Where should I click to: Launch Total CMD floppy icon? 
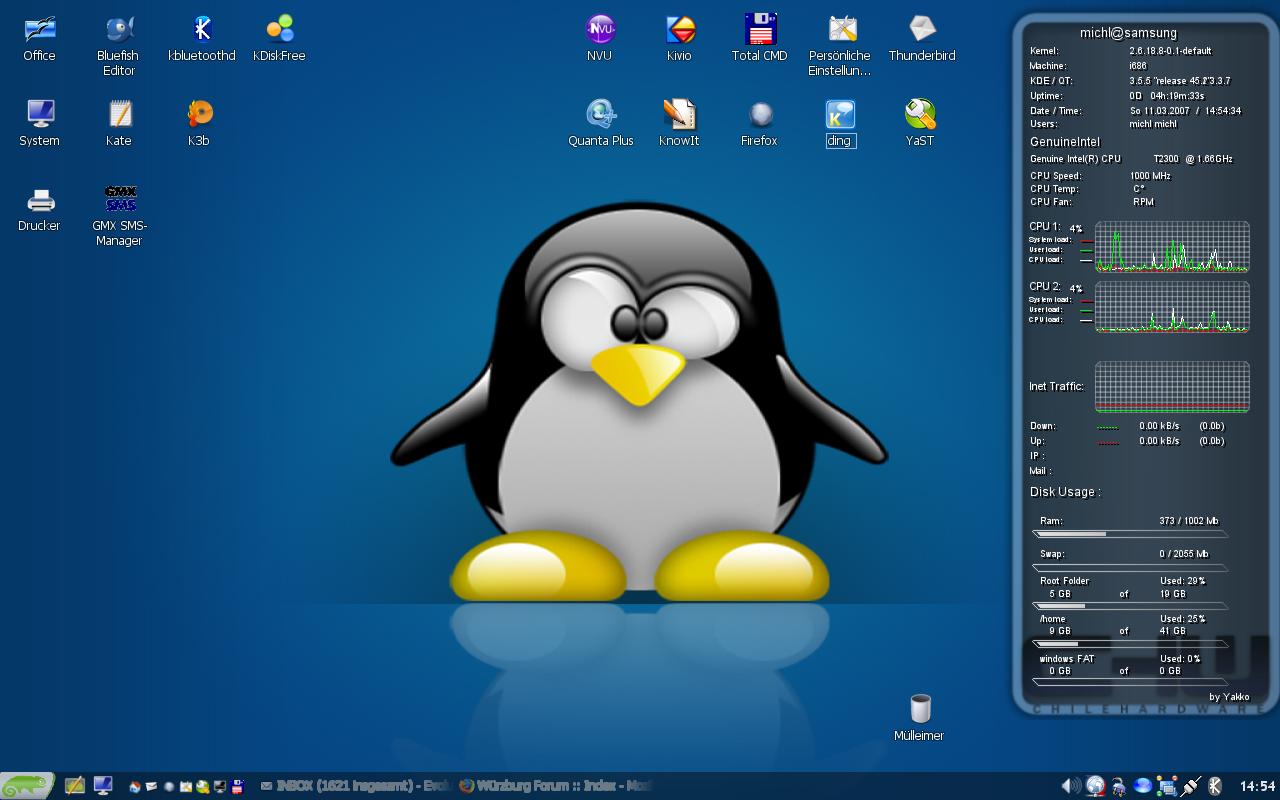pyautogui.click(x=760, y=39)
